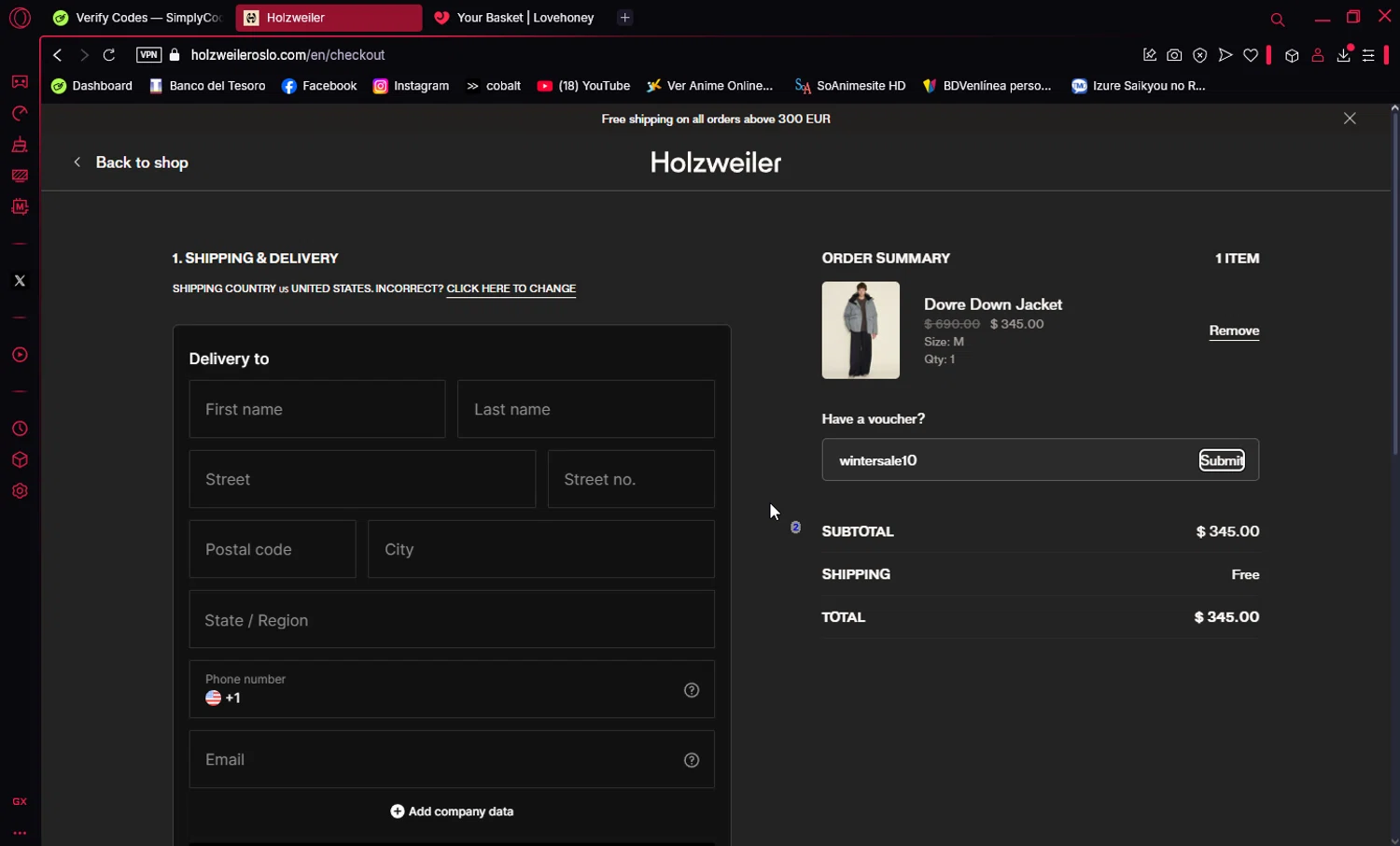This screenshot has height=846, width=1400.
Task: Open a new tab with the plus button
Action: click(625, 18)
